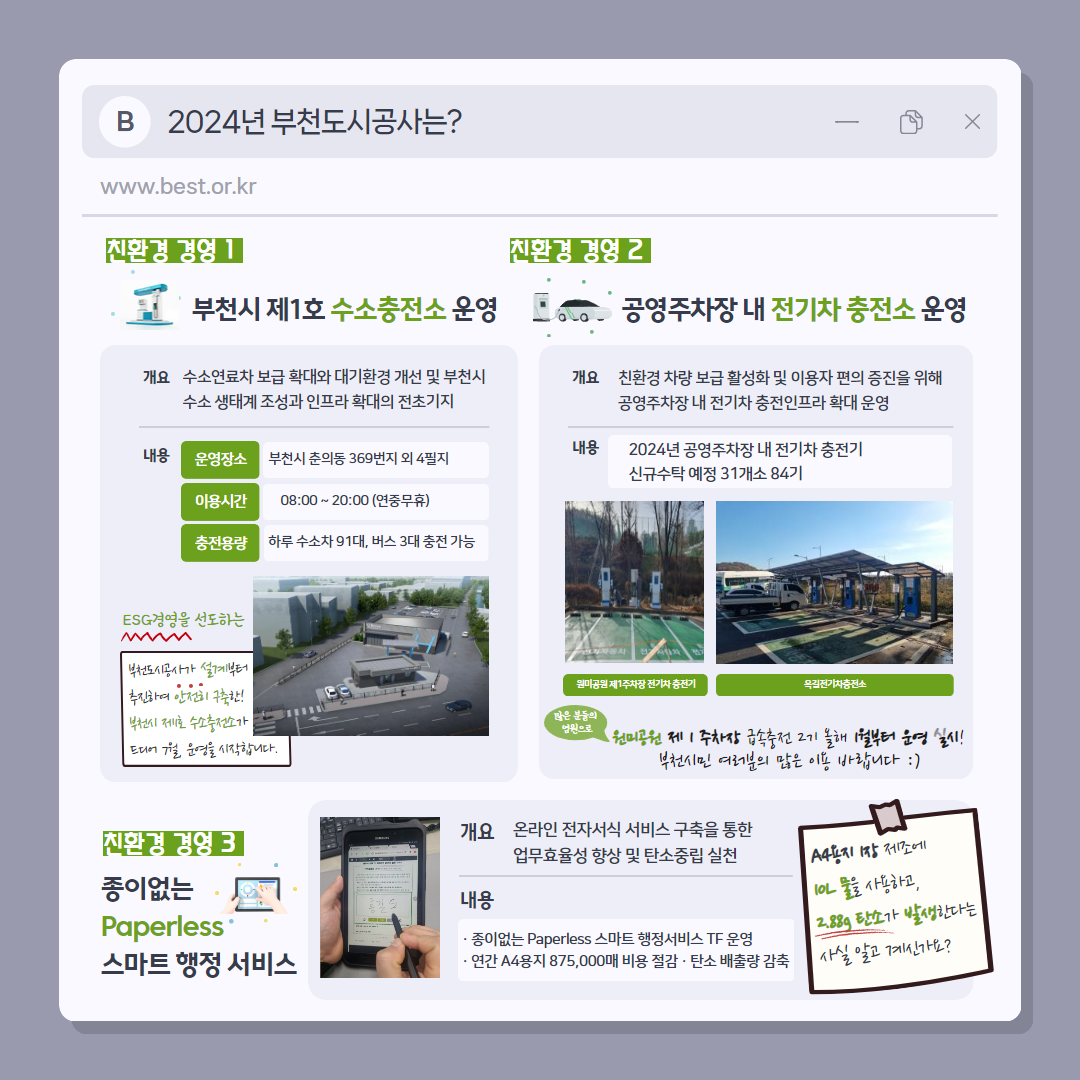Image resolution: width=1080 pixels, height=1080 pixels.
Task: Click the electric car charger icon
Action: coord(572,303)
